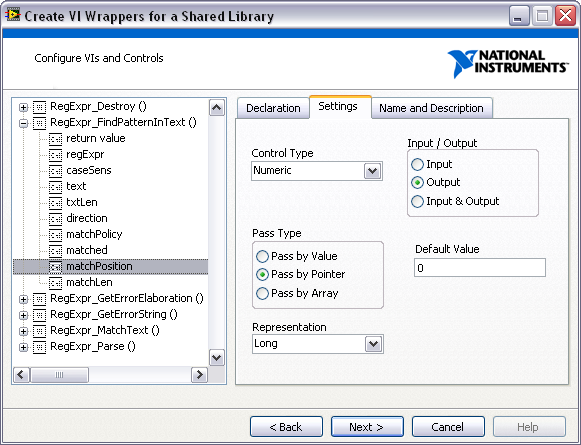Viewport: 581px width, 445px height.
Task: Expand the RegExpr_Destroy node
Action: [23, 107]
